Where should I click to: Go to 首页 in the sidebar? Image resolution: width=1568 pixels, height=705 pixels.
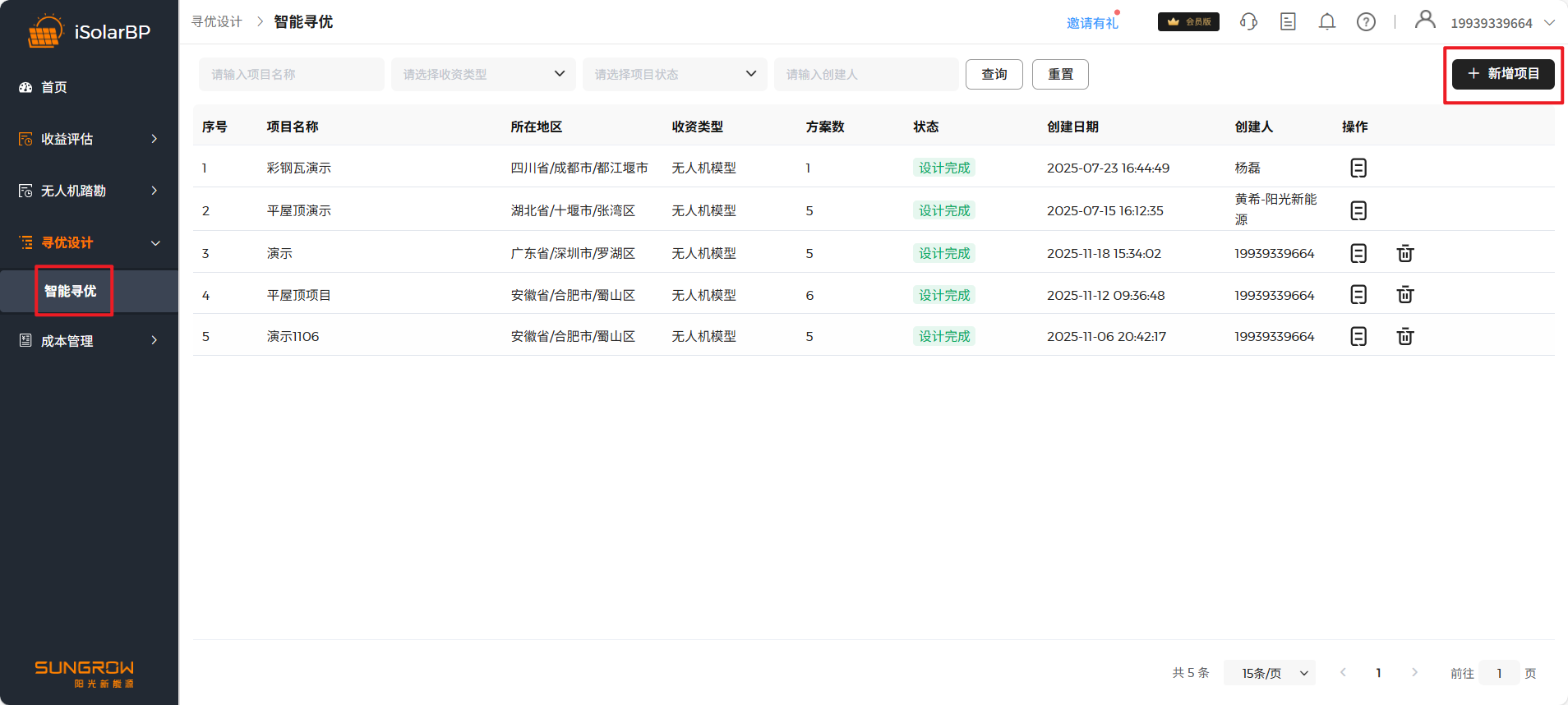click(x=54, y=87)
